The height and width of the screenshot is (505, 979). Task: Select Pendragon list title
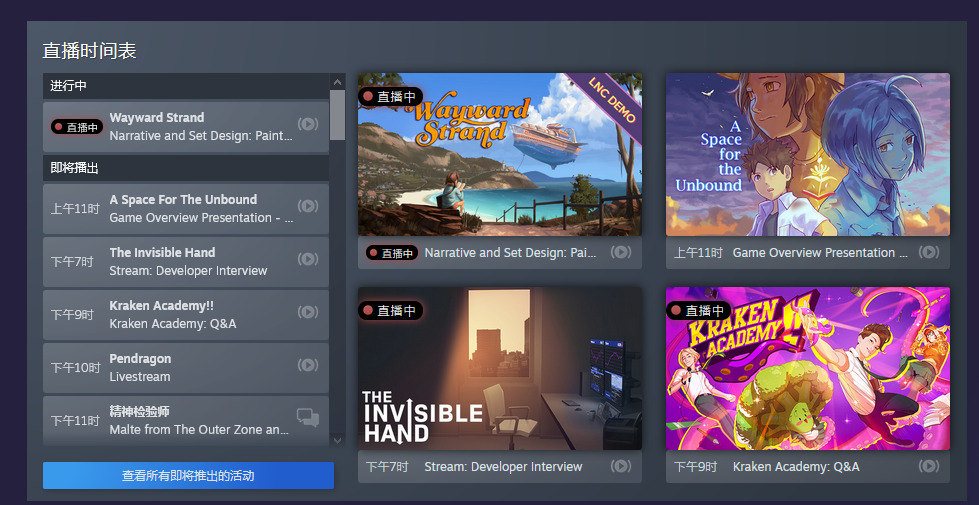140,359
